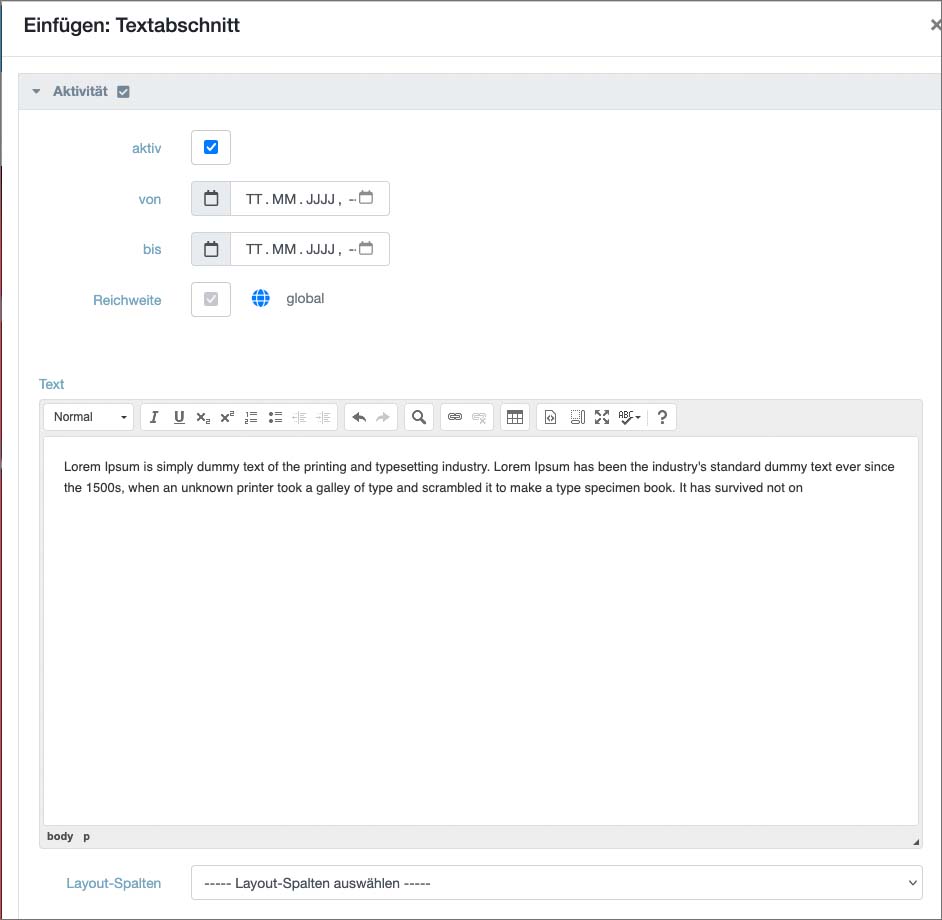942x920 pixels.
Task: Open the paragraph format Normal dropdown
Action: click(89, 417)
